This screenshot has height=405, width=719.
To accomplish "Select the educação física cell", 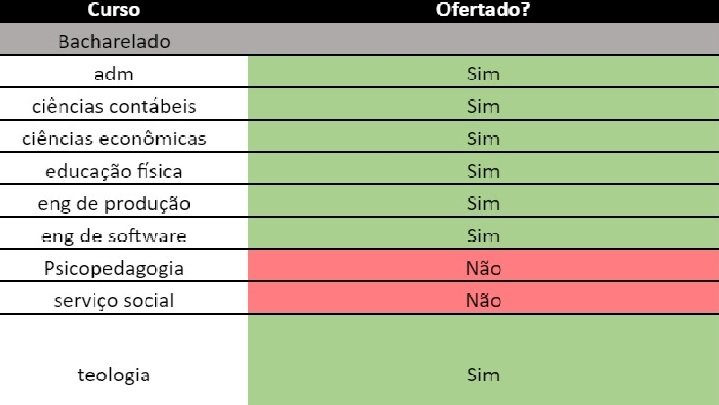I will [x=124, y=169].
